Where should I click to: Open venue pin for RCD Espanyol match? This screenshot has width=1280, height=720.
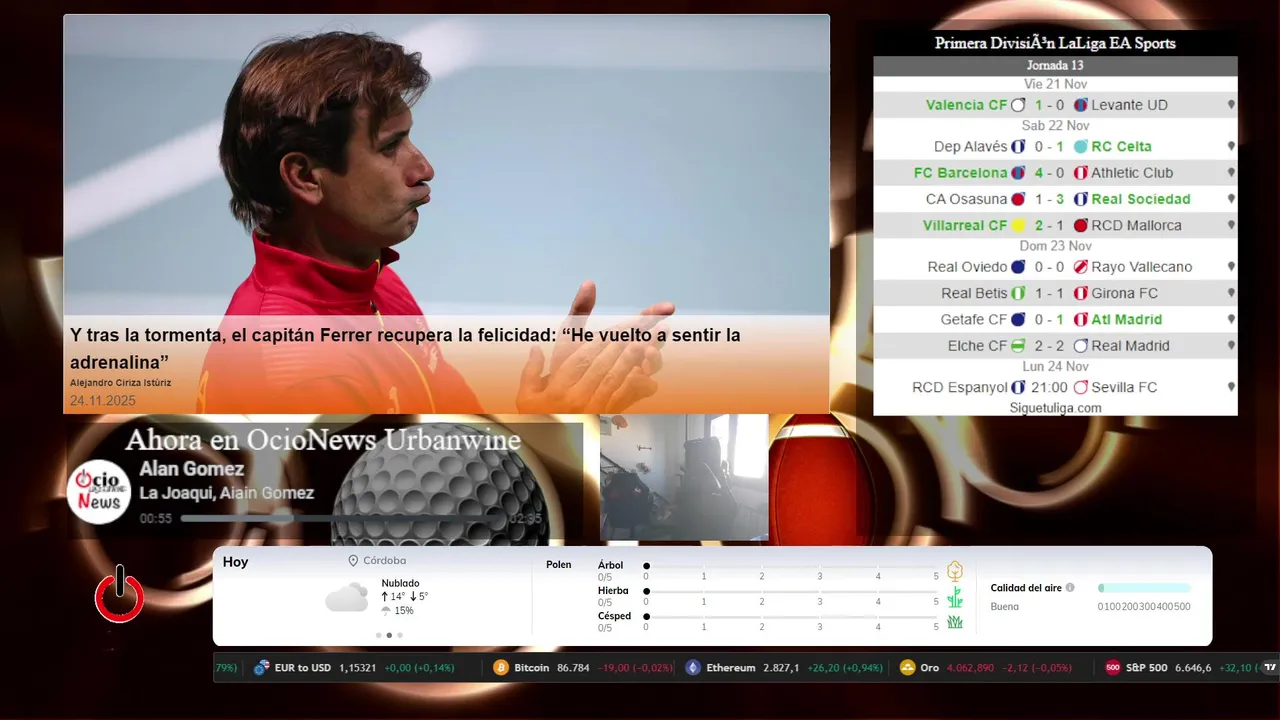point(1231,387)
